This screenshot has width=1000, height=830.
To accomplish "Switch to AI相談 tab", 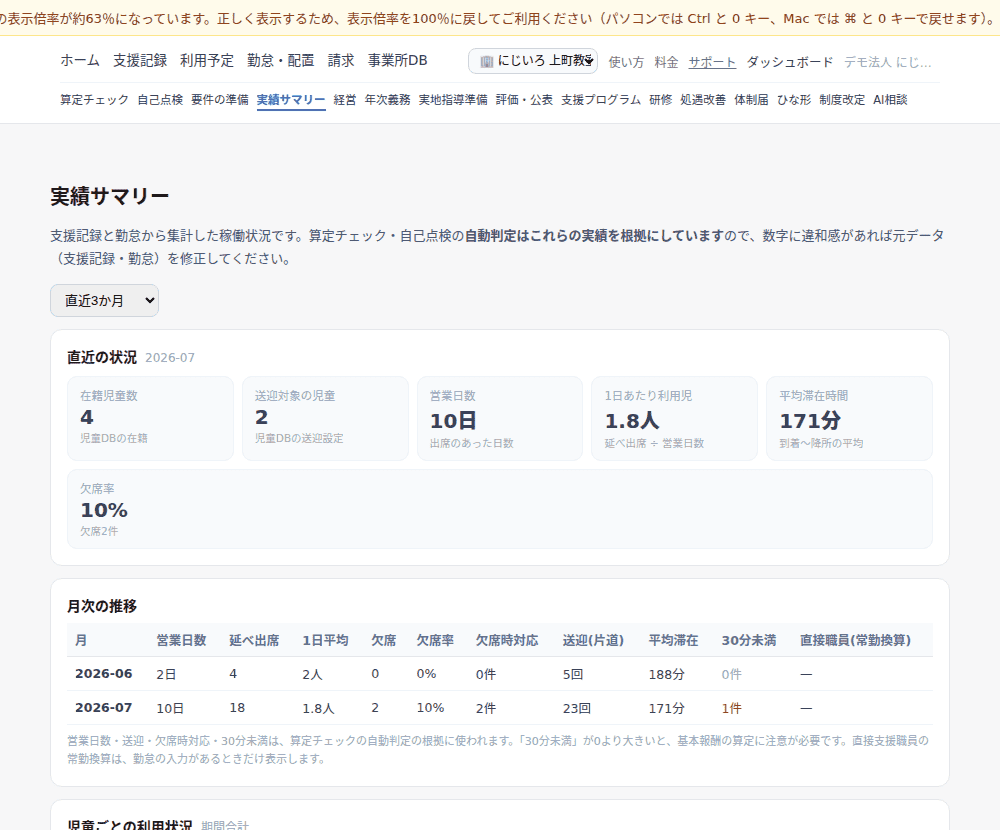I will (x=890, y=100).
